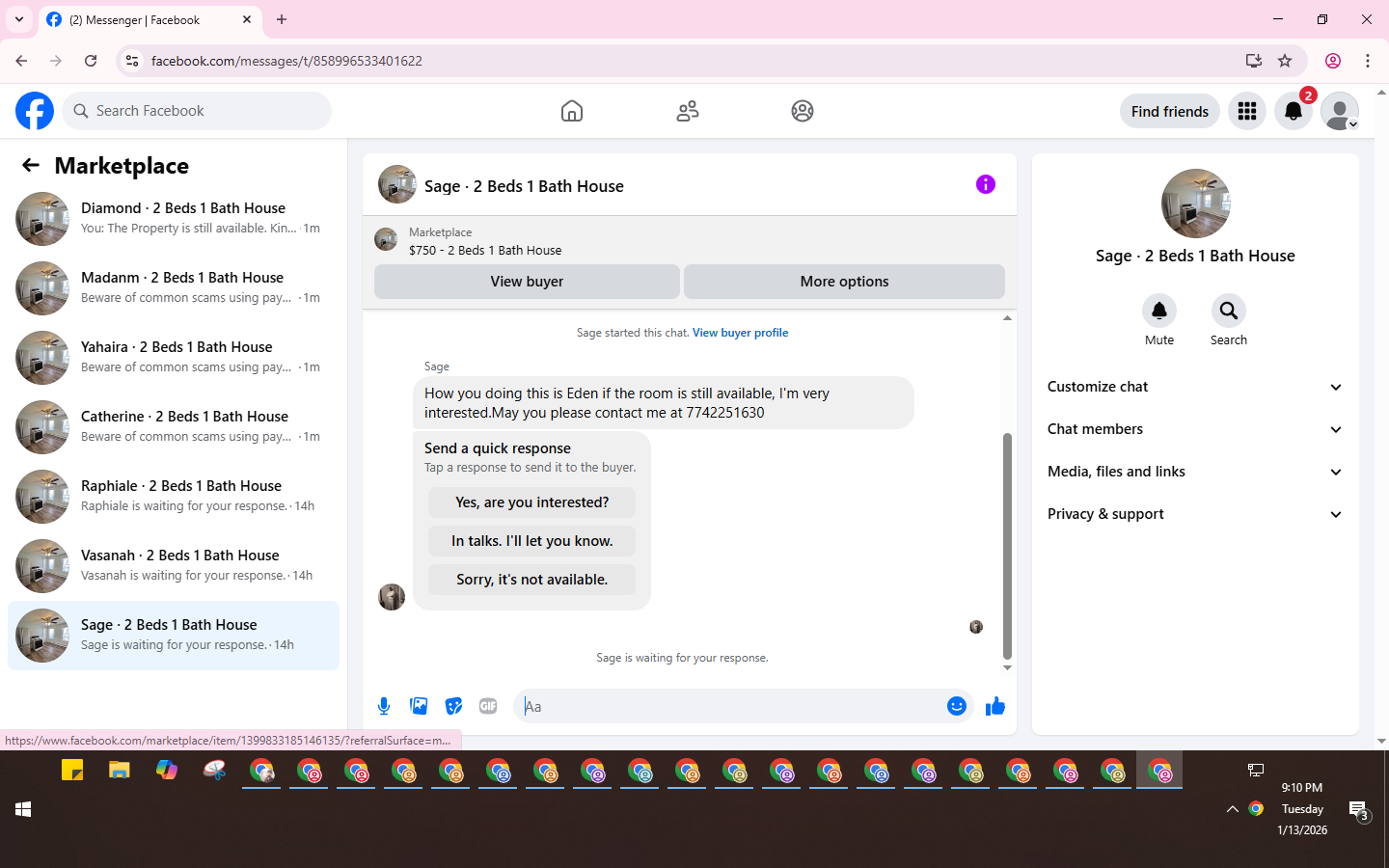
Task: Open the Raphiale 2 Beds chat
Action: pos(174,497)
